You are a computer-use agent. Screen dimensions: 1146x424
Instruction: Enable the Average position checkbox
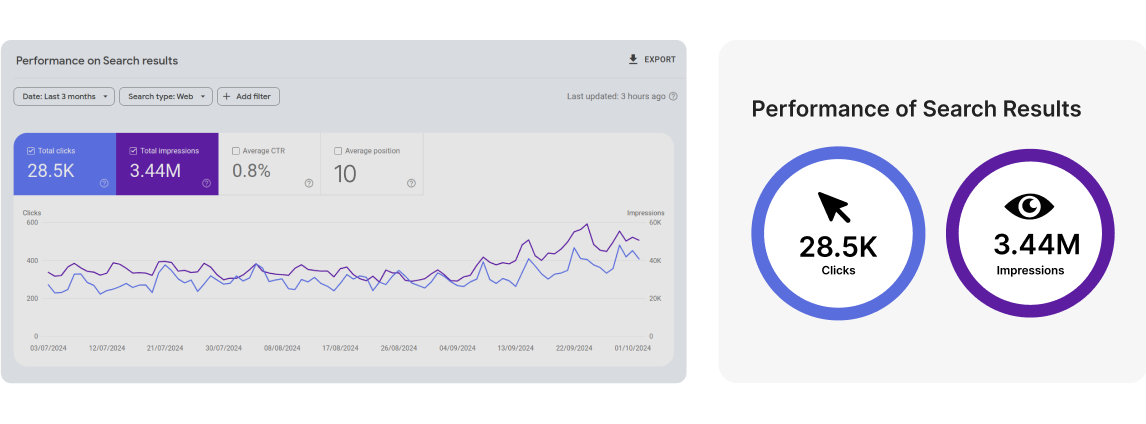[x=338, y=151]
